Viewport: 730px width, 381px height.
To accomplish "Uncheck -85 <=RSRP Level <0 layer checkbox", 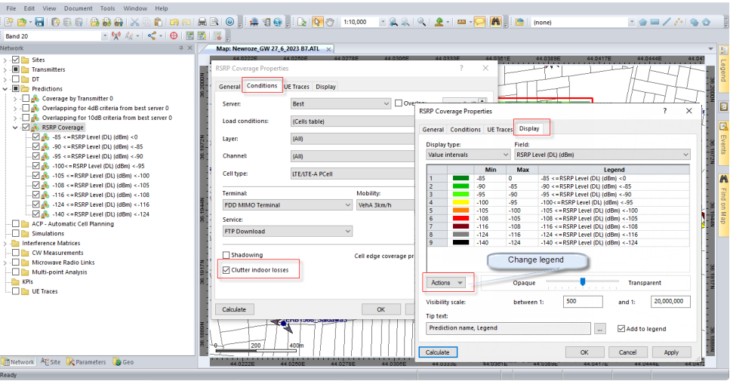I will [36, 137].
